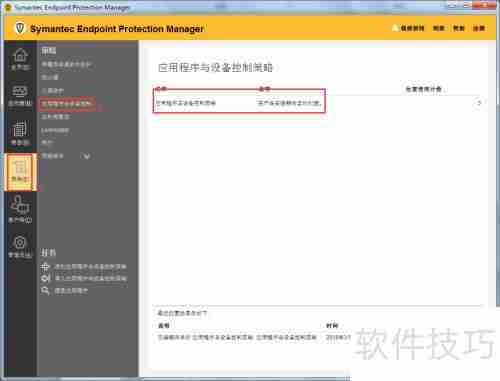Open the latest alerts link in header
Viewport: 500px width, 381px height.
412,28
